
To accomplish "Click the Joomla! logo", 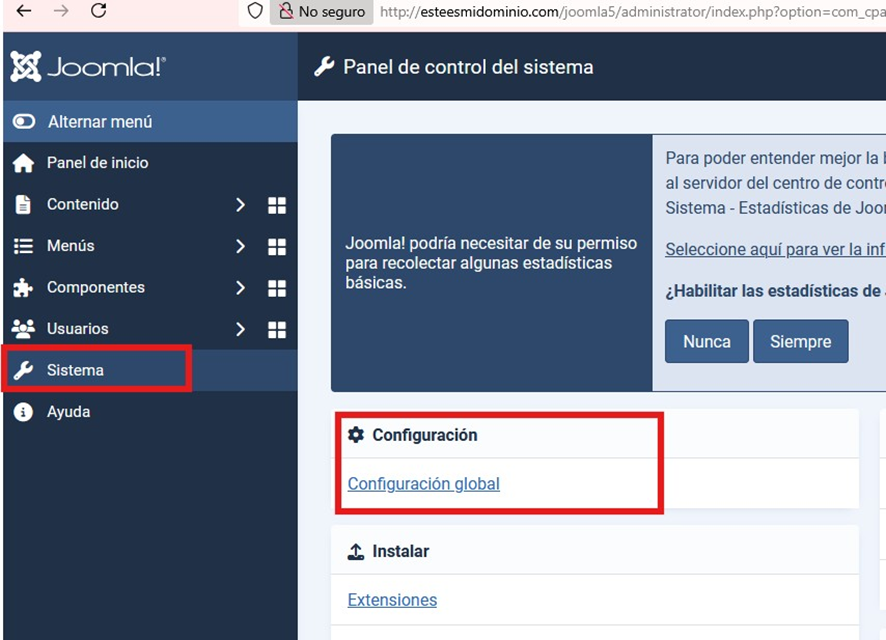I will (88, 67).
